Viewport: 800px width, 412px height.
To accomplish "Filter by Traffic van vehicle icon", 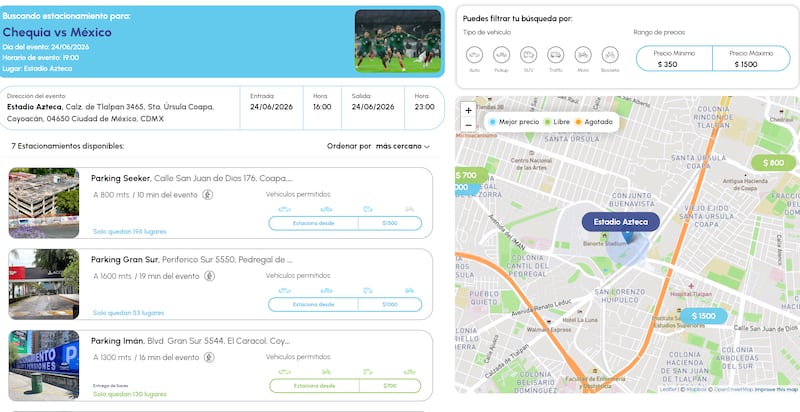I will tap(556, 55).
